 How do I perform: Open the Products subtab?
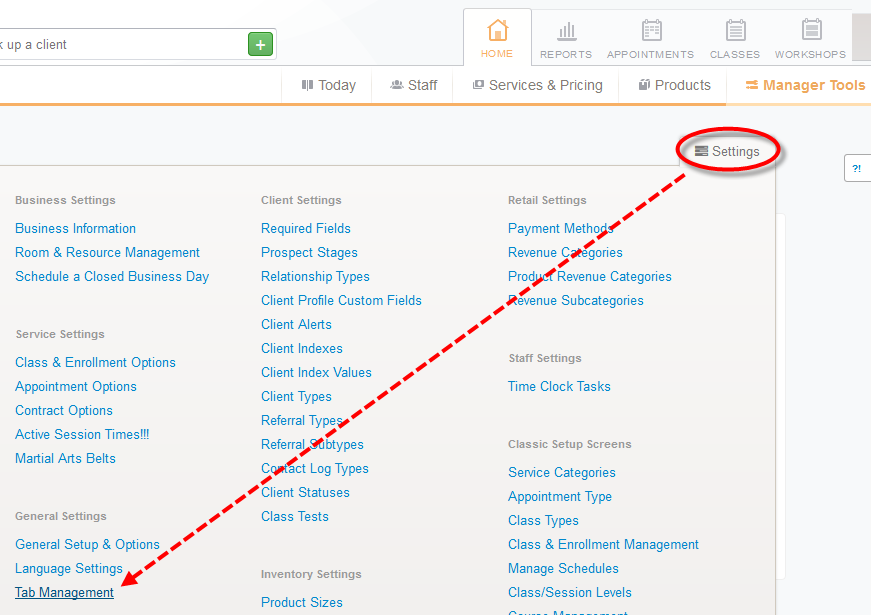click(x=675, y=85)
